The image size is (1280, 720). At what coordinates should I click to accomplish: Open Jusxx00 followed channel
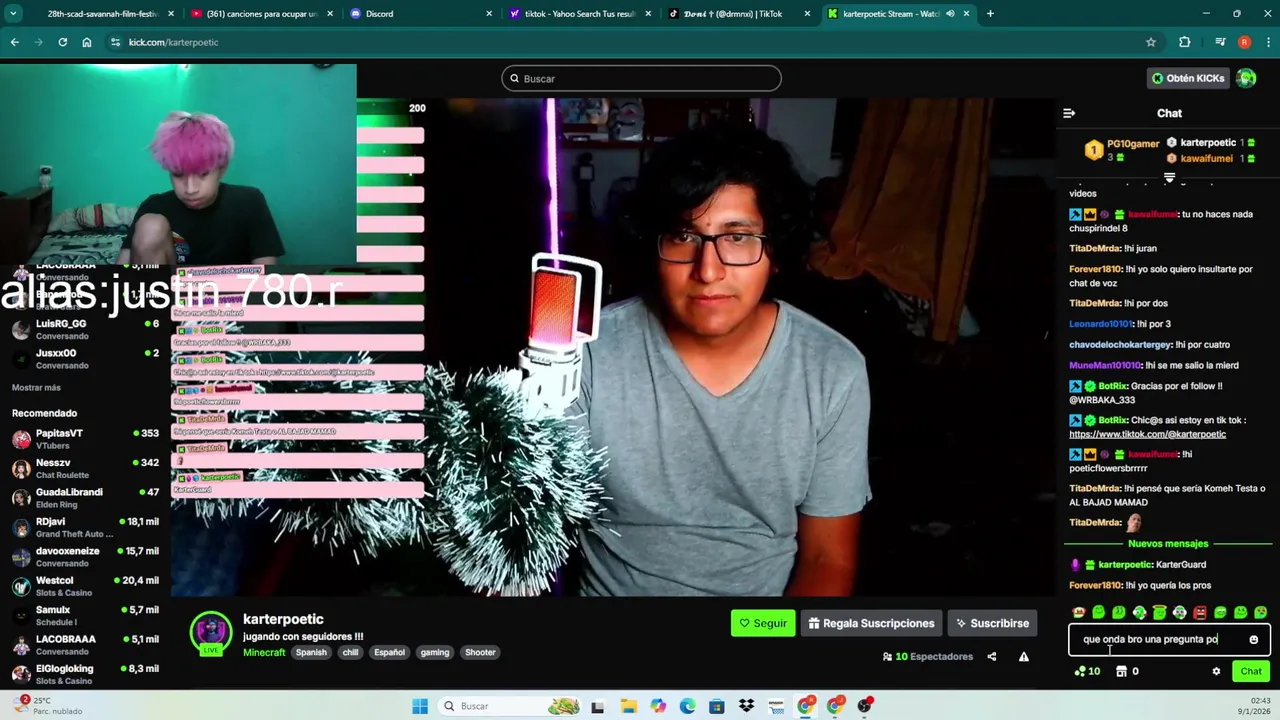coord(86,359)
